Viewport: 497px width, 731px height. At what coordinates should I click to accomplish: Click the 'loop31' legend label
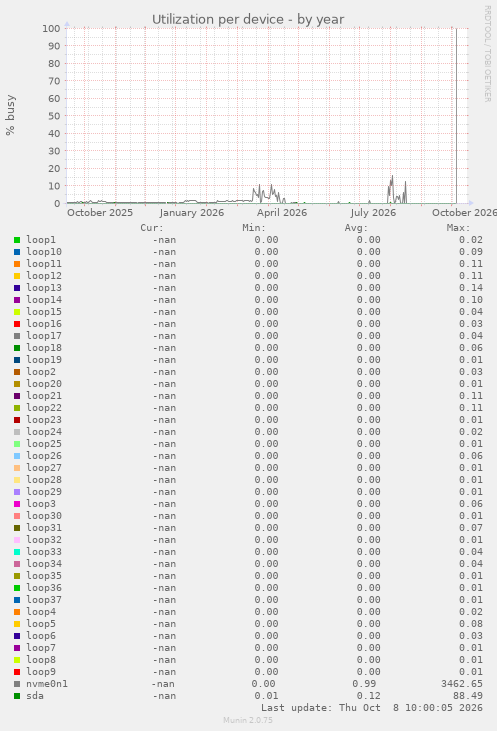tap(44, 528)
